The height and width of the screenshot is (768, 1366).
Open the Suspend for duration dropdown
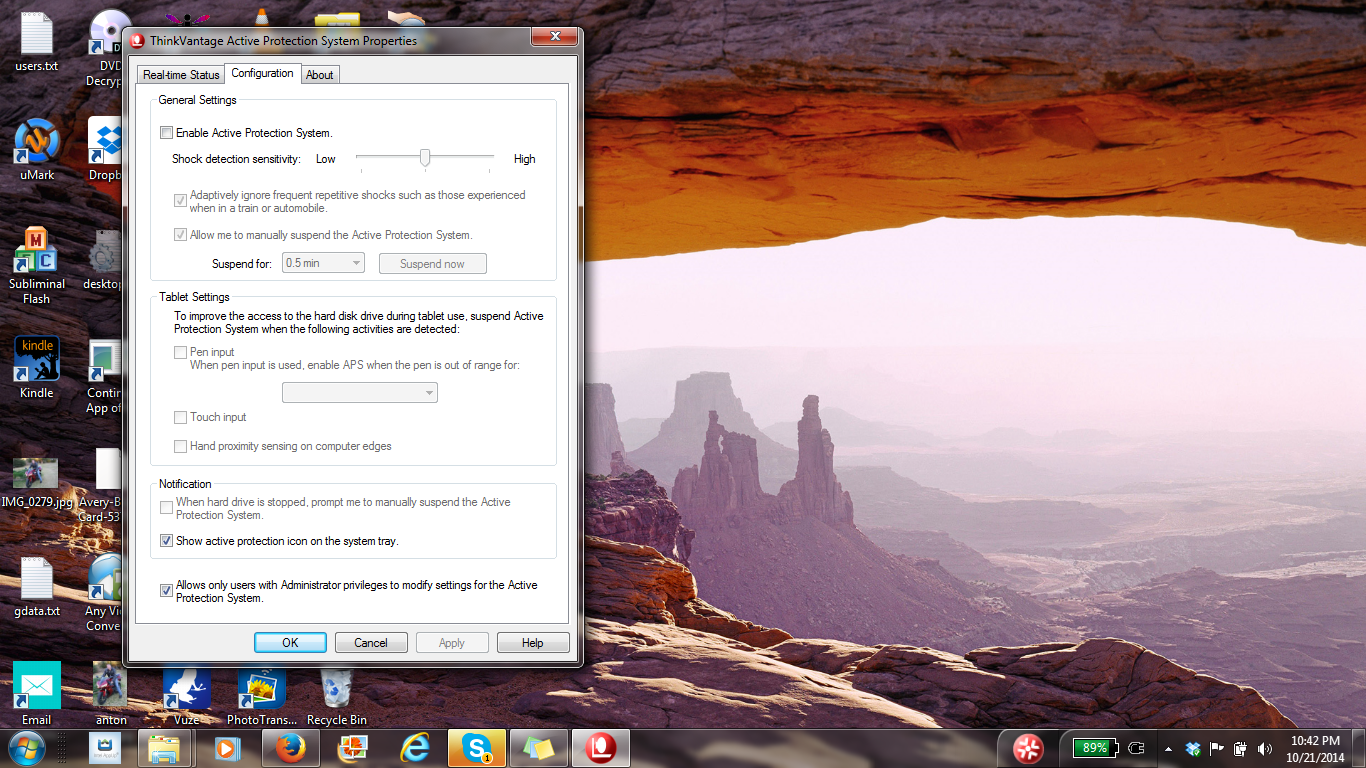(356, 262)
